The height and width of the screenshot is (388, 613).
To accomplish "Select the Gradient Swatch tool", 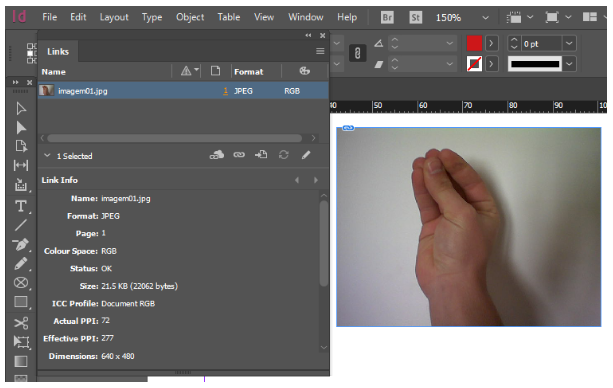I will 21,361.
